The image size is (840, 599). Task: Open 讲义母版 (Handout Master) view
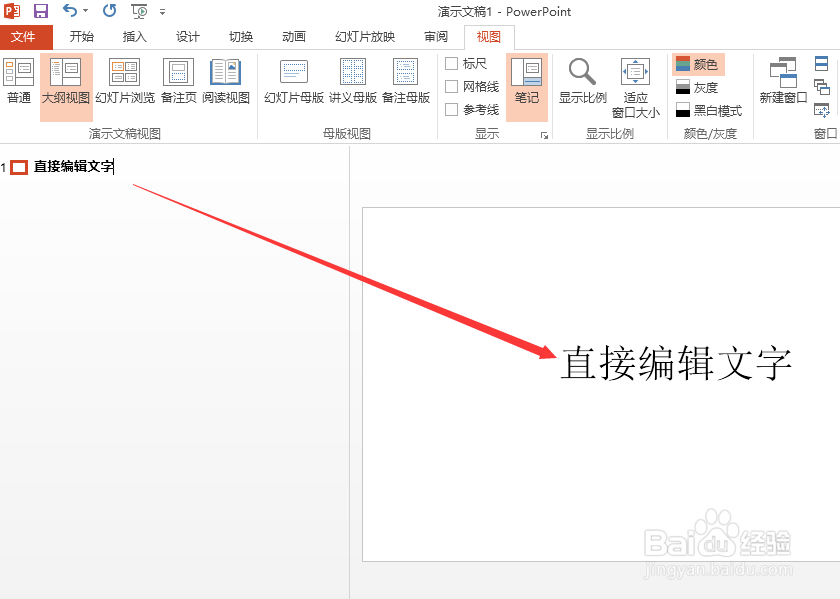click(x=353, y=81)
